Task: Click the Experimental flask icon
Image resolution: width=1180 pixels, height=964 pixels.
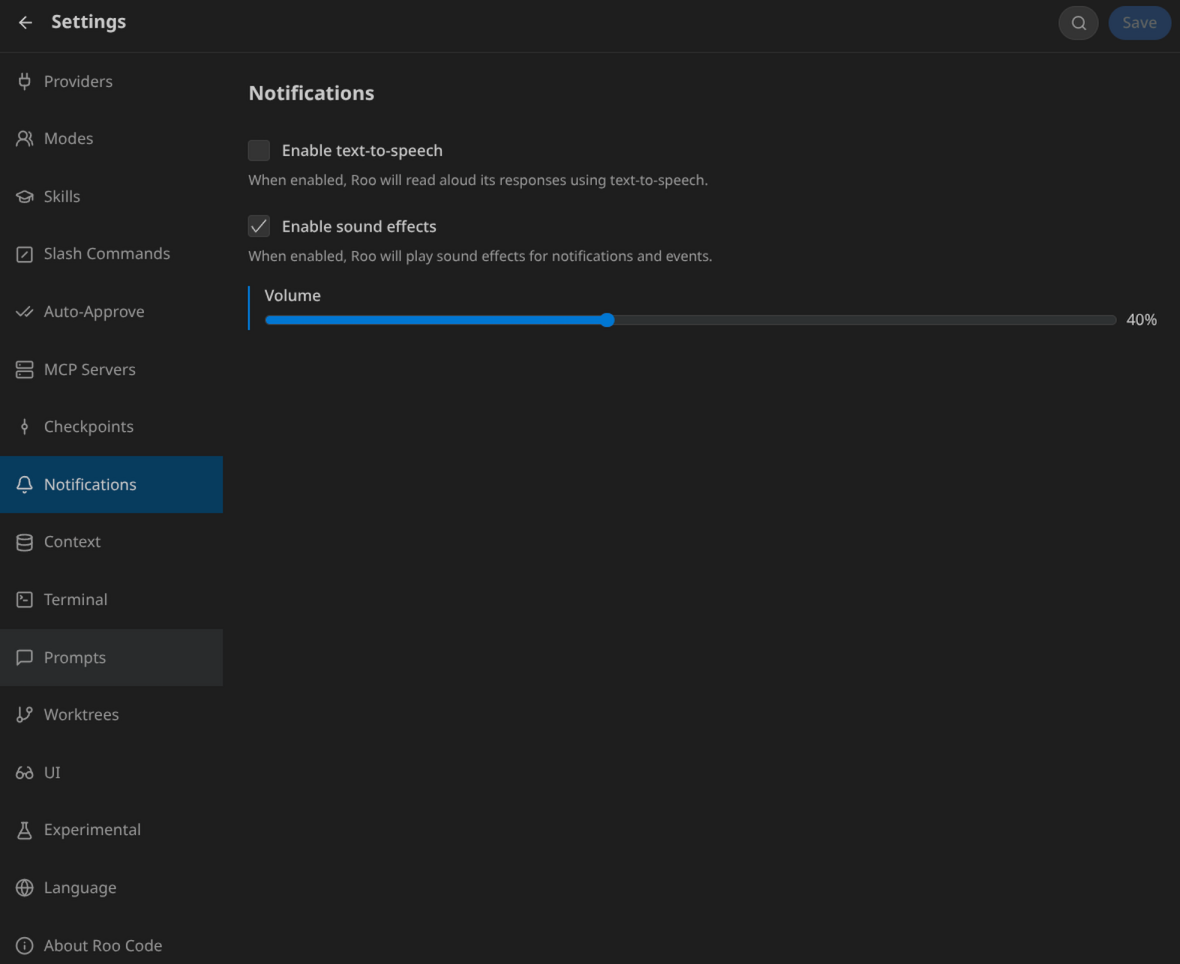Action: pyautogui.click(x=25, y=830)
